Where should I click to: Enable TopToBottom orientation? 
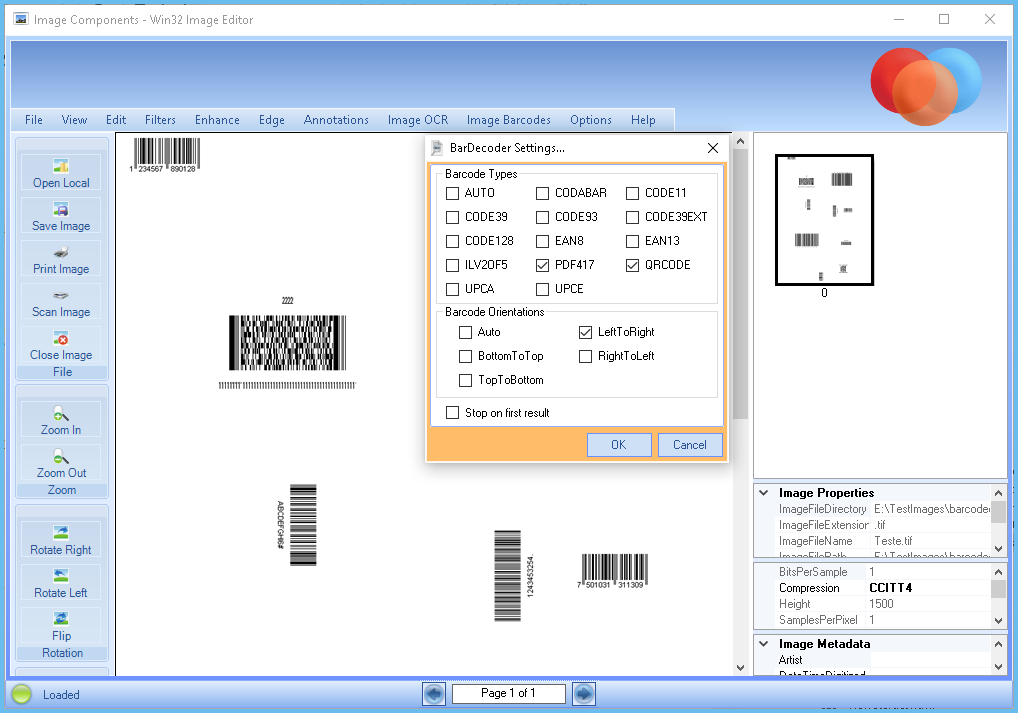tap(465, 381)
